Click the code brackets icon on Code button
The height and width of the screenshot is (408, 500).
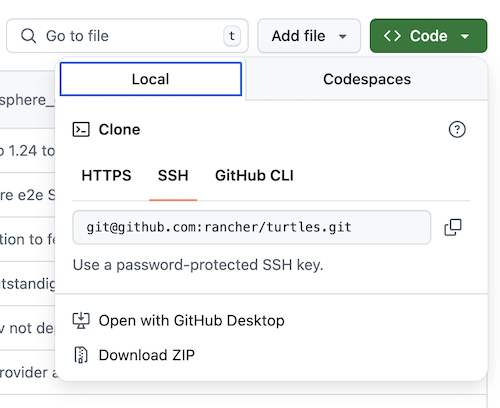point(392,36)
